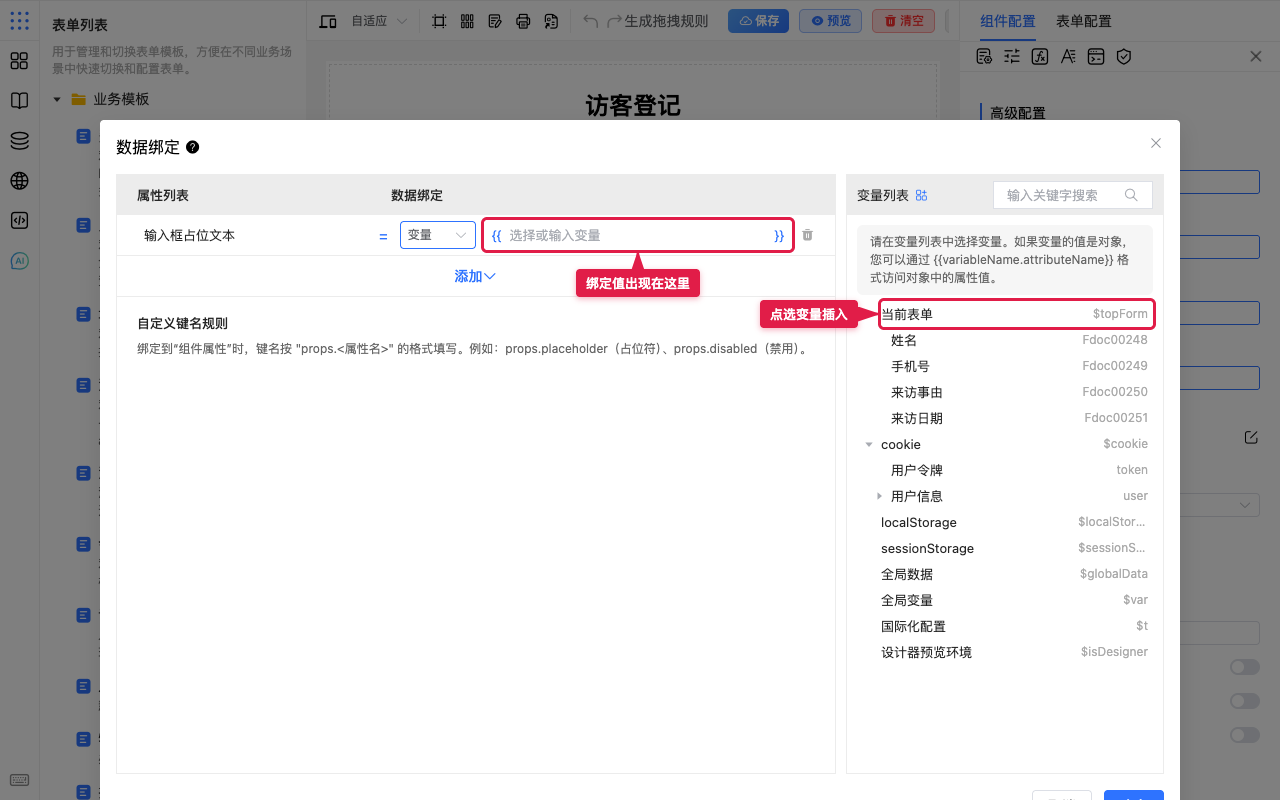Click the redo arrow in toolbar
This screenshot has width=1280, height=800.
(x=615, y=21)
